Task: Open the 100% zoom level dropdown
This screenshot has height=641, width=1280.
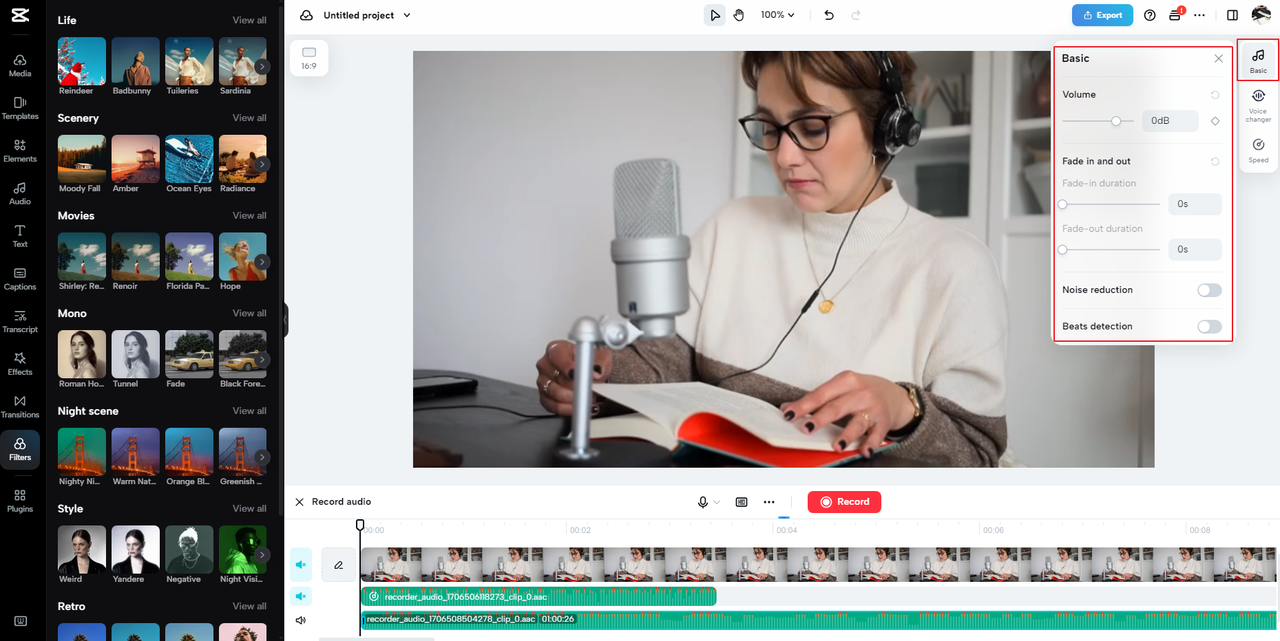Action: pos(778,15)
